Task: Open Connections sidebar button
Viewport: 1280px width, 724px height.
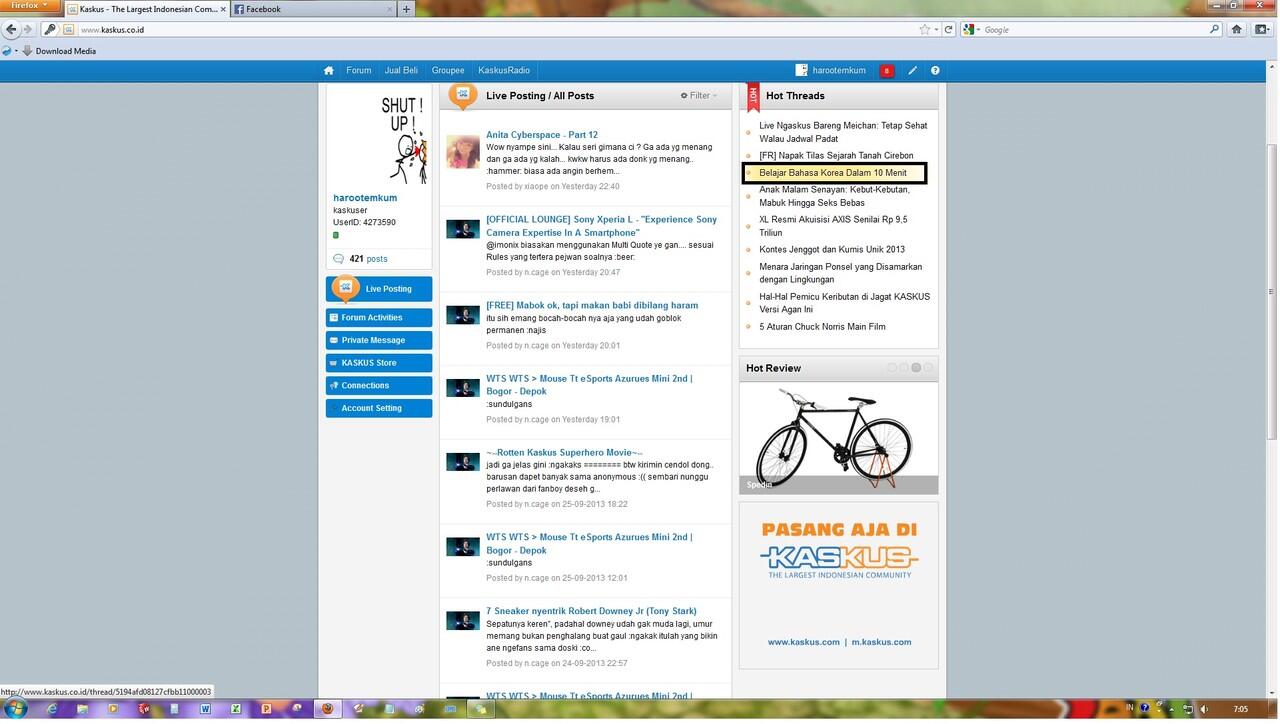Action: [x=379, y=386]
